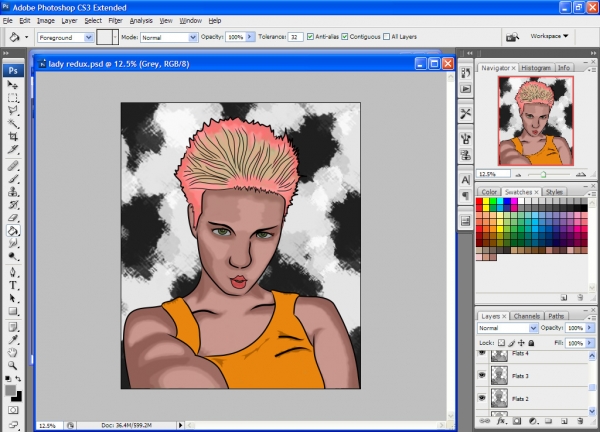The height and width of the screenshot is (432, 600).
Task: Add a layer mask
Action: [x=517, y=421]
